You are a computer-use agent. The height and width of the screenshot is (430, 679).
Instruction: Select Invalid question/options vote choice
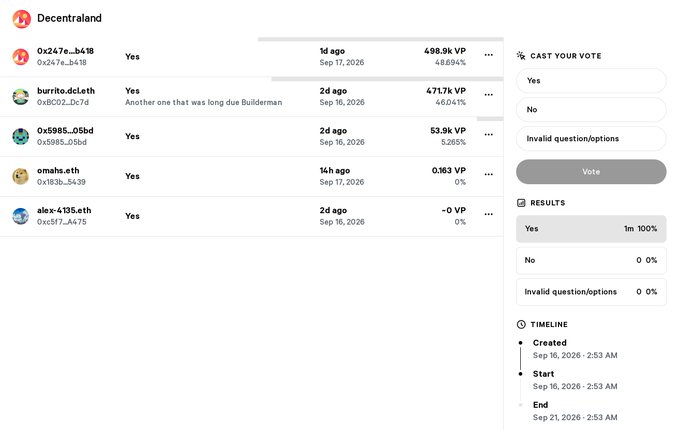(x=591, y=139)
